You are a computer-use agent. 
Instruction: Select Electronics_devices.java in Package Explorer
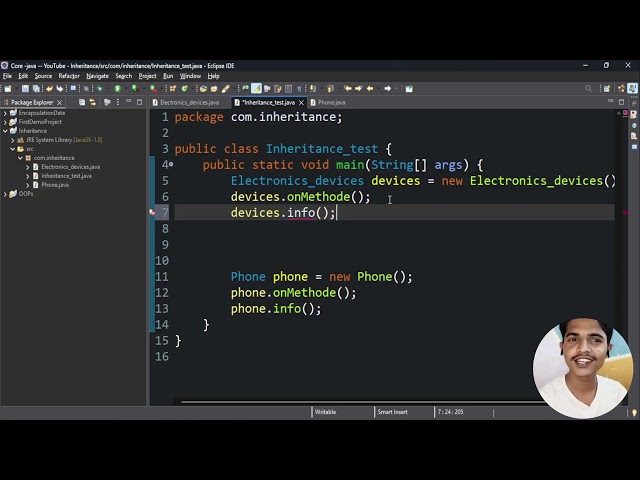(x=70, y=167)
